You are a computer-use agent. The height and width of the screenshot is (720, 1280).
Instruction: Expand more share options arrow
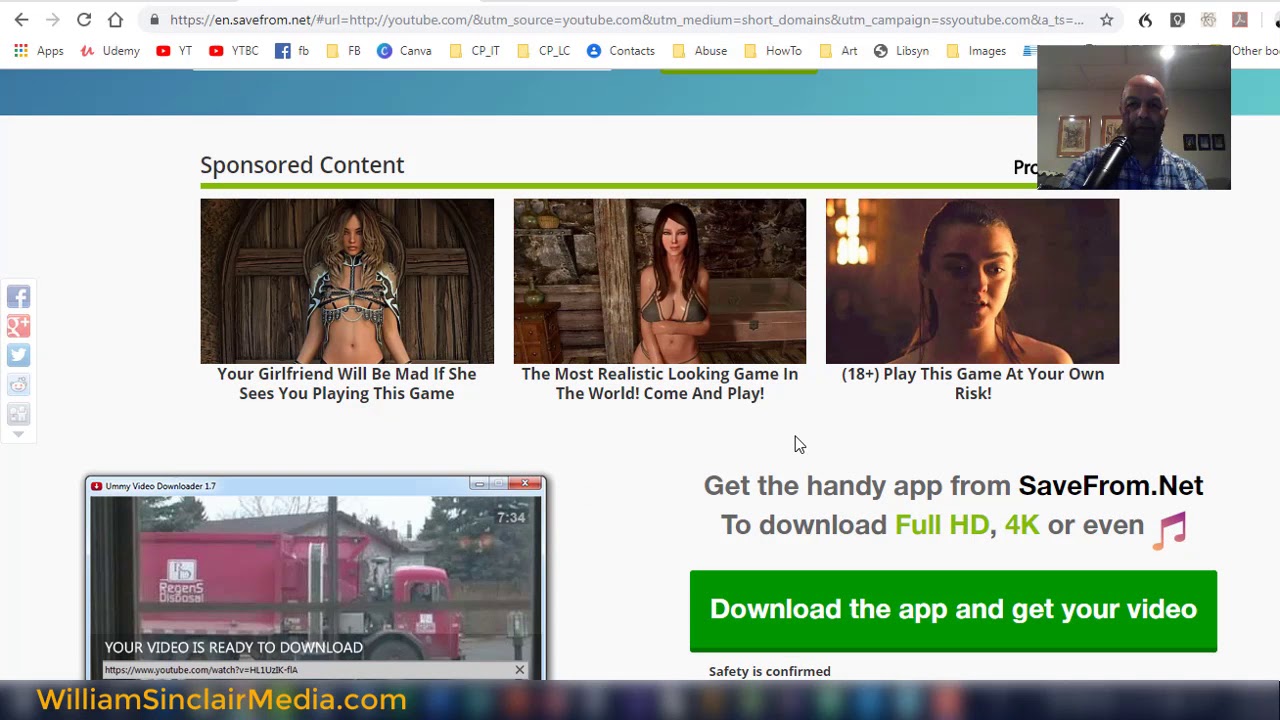tap(18, 434)
